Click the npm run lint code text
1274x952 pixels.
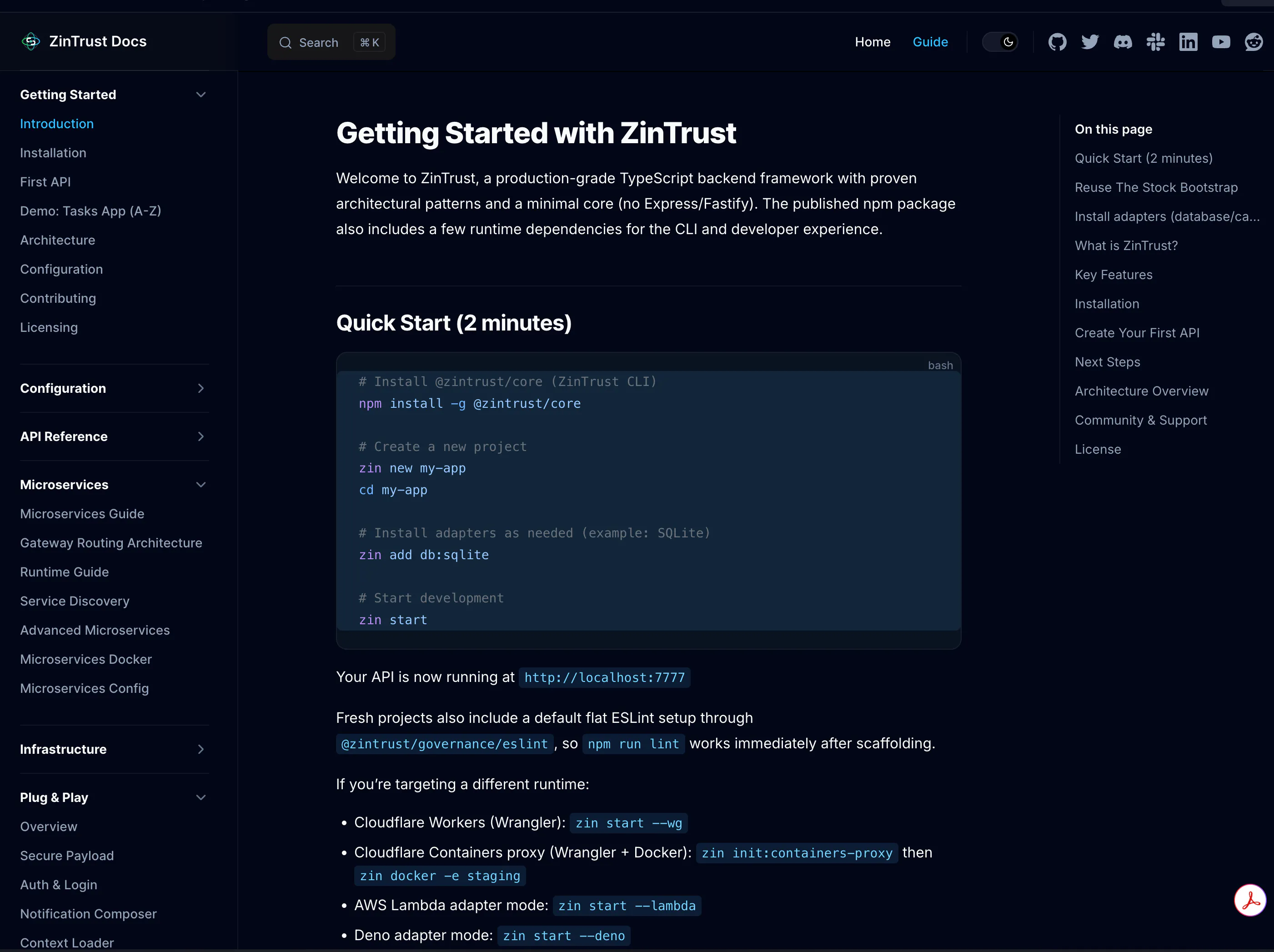[633, 743]
